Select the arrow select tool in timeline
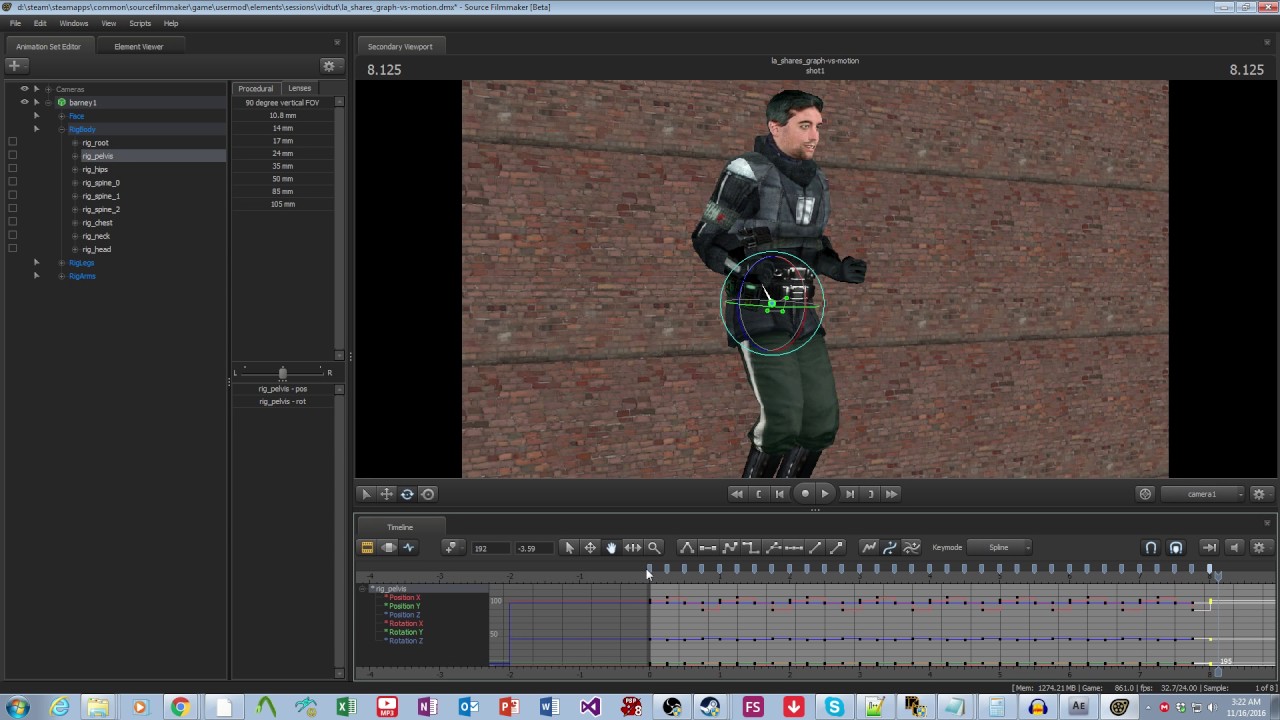The width and height of the screenshot is (1280, 720). point(569,547)
